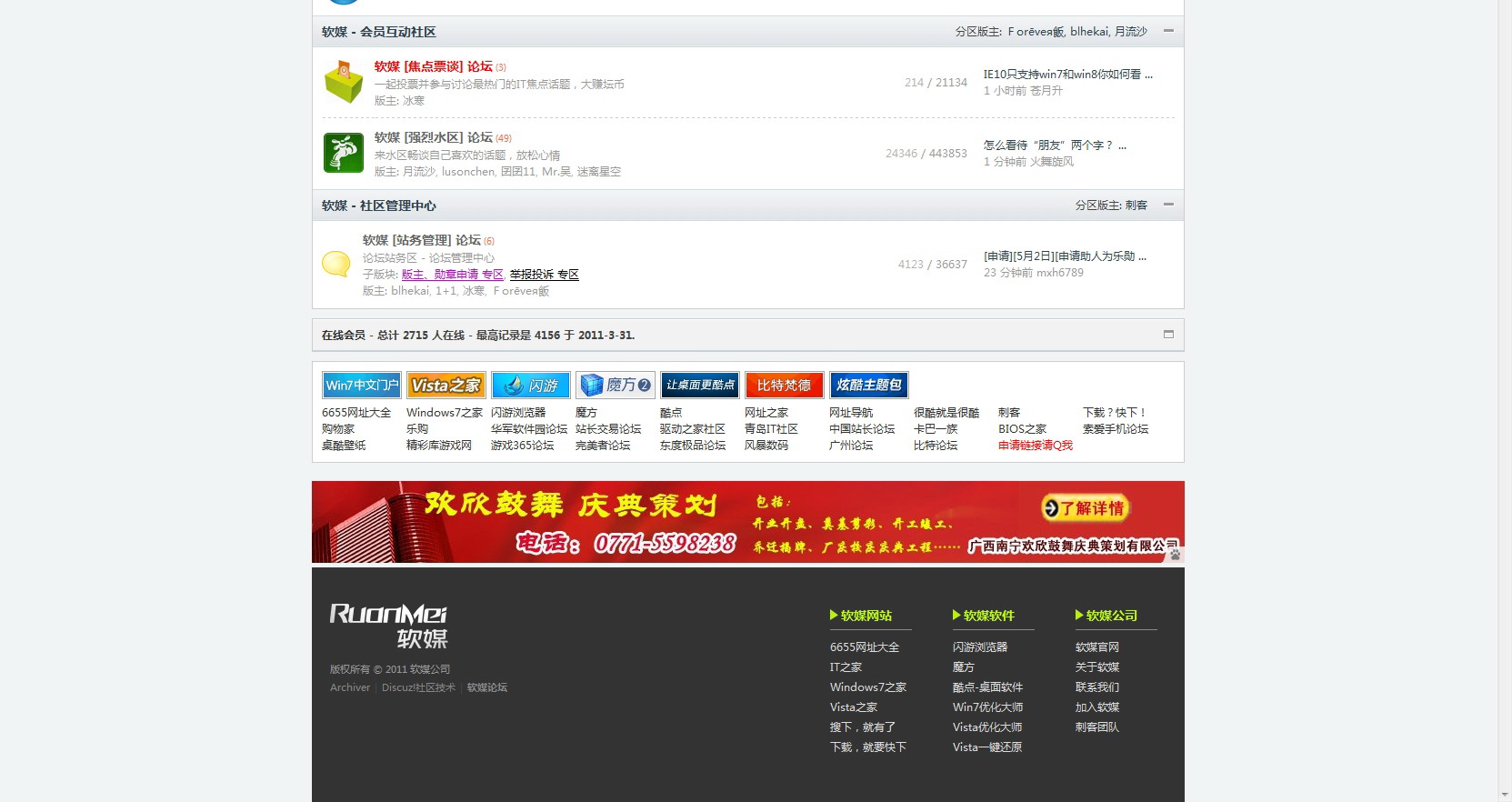Open the 炫酷主题包 banner
1512x802 pixels.
[868, 386]
